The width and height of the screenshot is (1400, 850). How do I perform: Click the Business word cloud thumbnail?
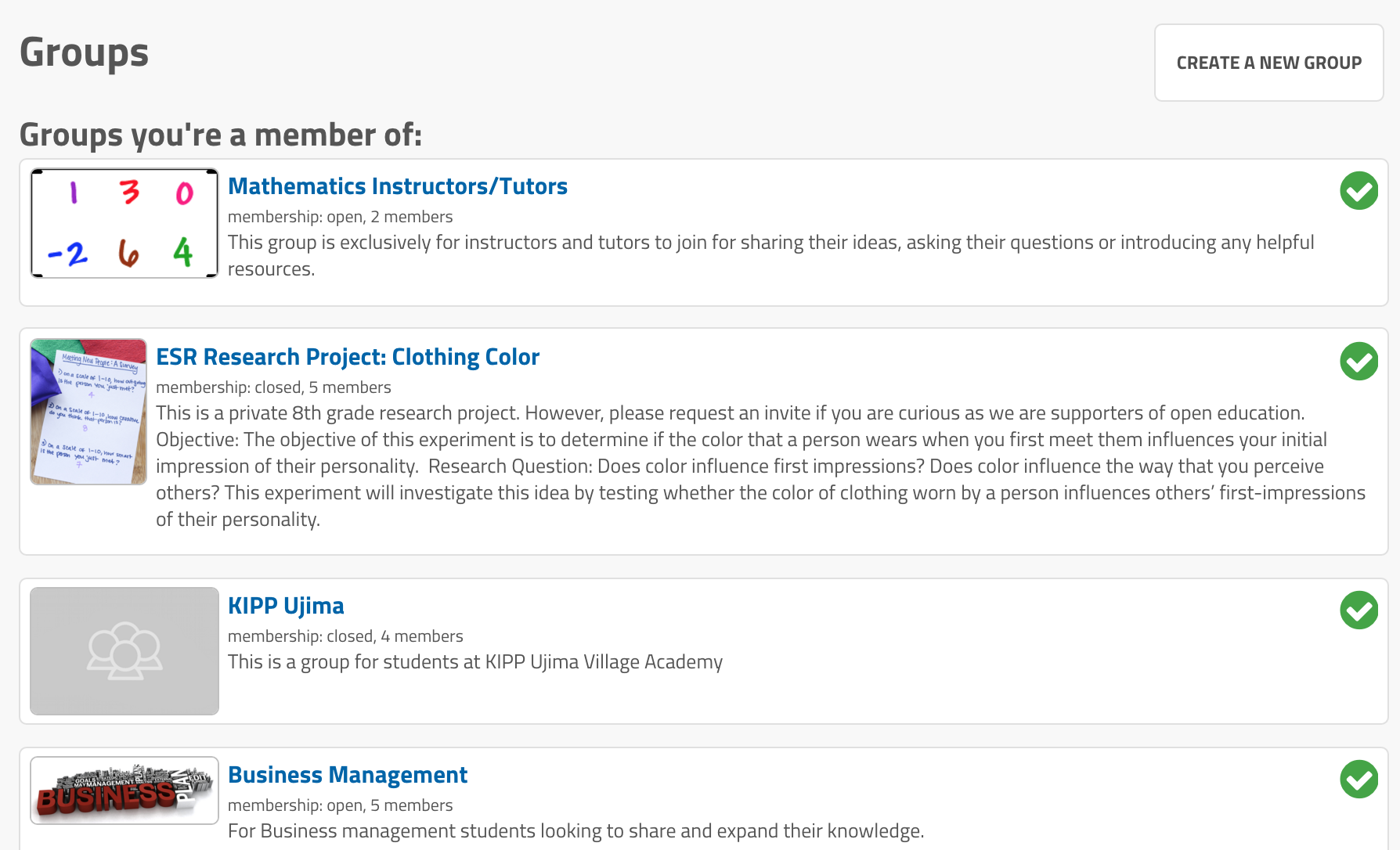(x=124, y=791)
